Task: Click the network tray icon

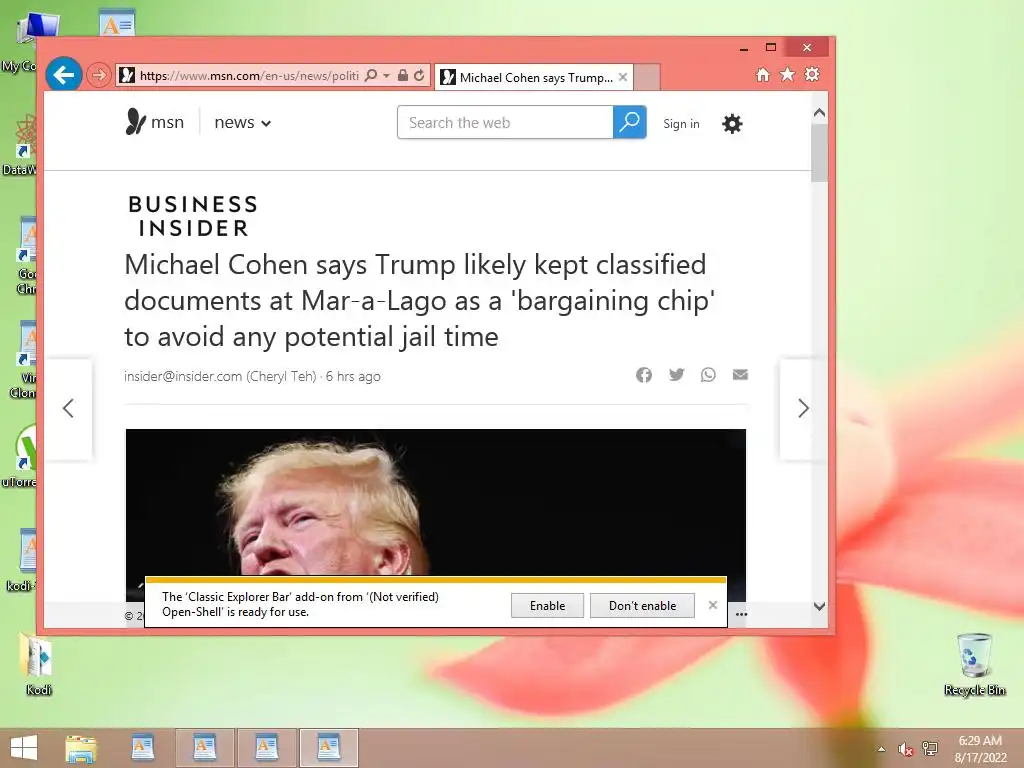Action: tap(930, 748)
